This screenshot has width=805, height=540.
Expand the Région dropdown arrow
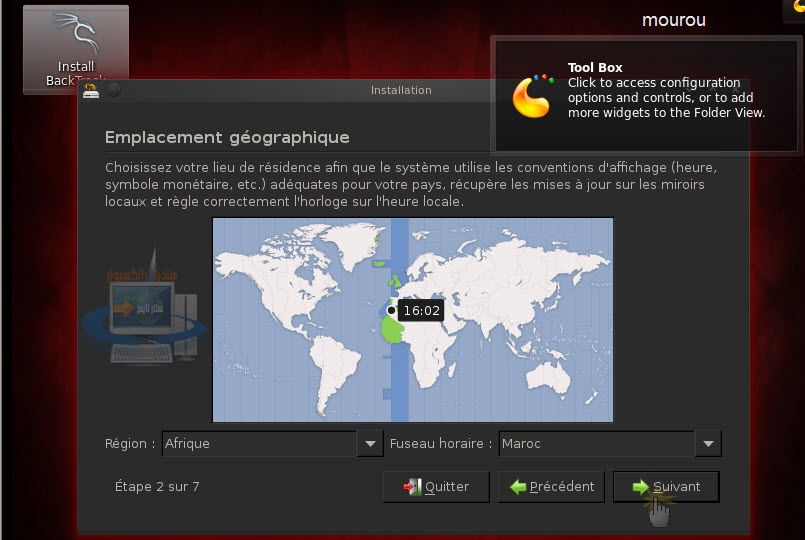pos(370,444)
